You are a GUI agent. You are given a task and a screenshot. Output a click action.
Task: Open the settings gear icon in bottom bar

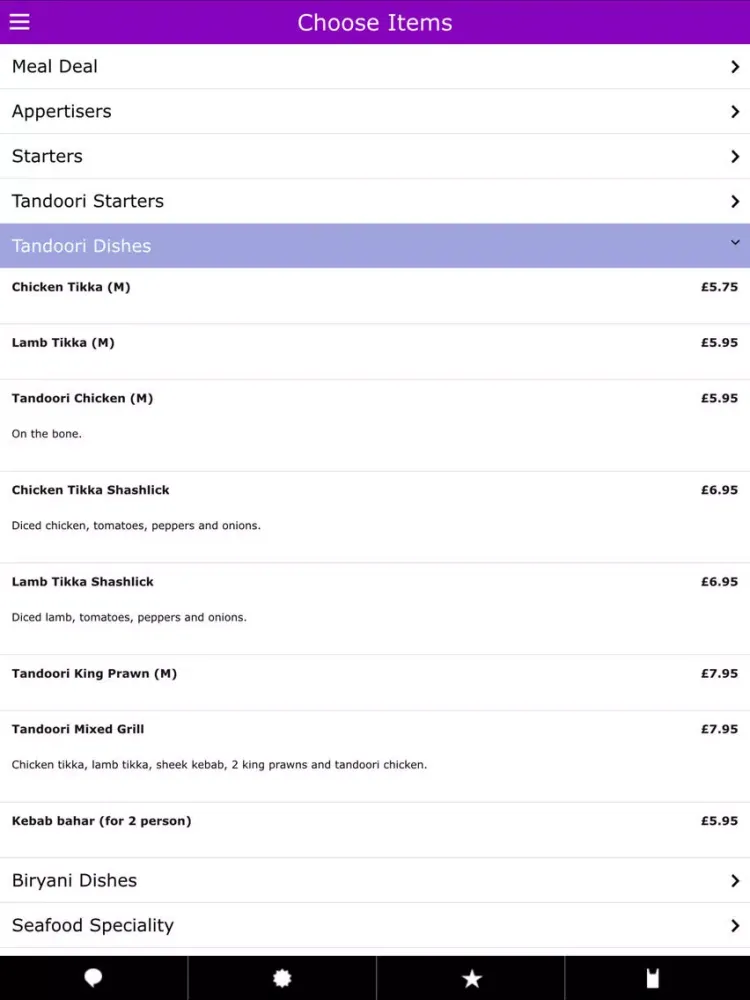pos(282,978)
